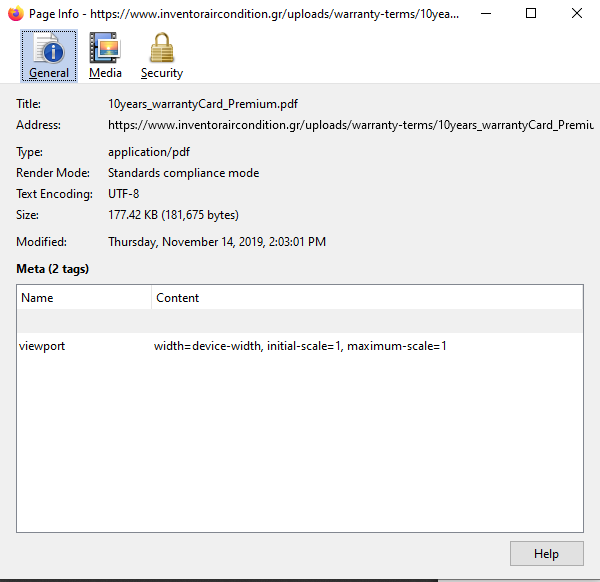Select the size value 177.42 KB
The height and width of the screenshot is (582, 600).
173,215
